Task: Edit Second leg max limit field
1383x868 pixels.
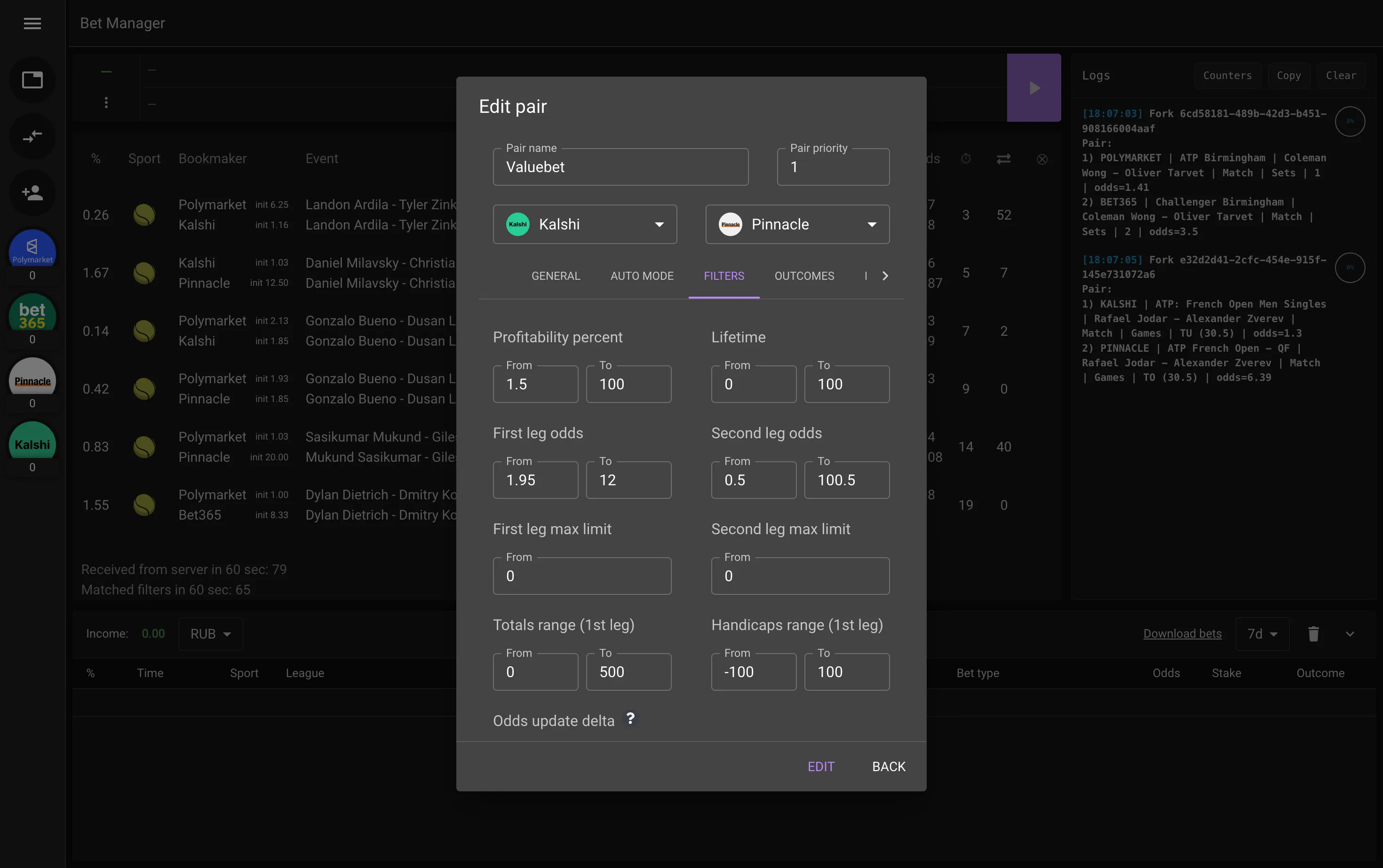Action: point(800,576)
